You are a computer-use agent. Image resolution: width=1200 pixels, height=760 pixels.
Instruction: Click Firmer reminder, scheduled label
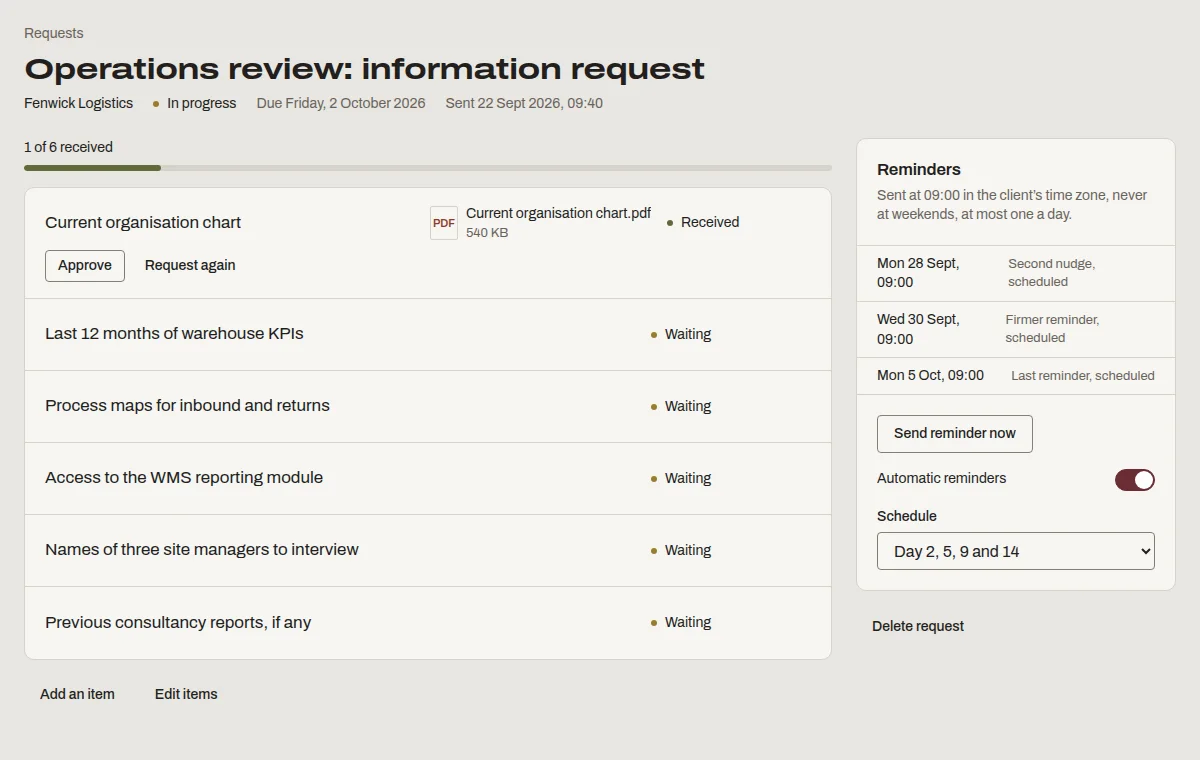pyautogui.click(x=1052, y=329)
